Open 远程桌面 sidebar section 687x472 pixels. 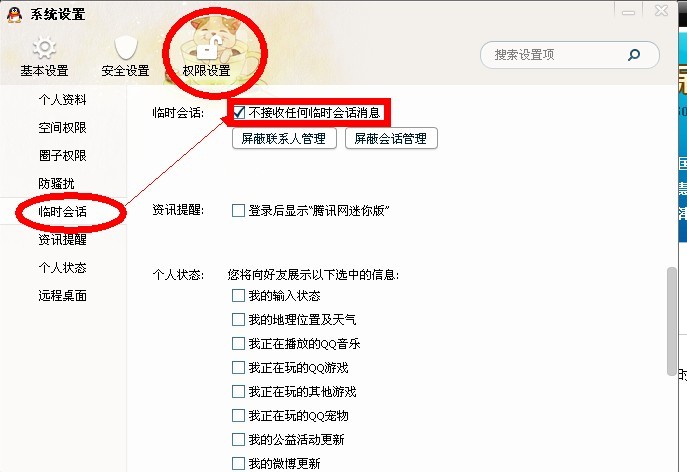click(x=62, y=296)
